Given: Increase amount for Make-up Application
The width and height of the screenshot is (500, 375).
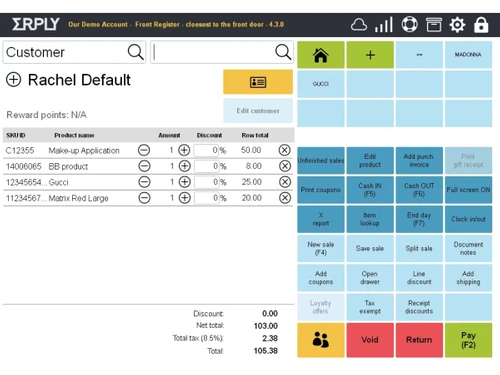Looking at the screenshot, I should point(184,150).
